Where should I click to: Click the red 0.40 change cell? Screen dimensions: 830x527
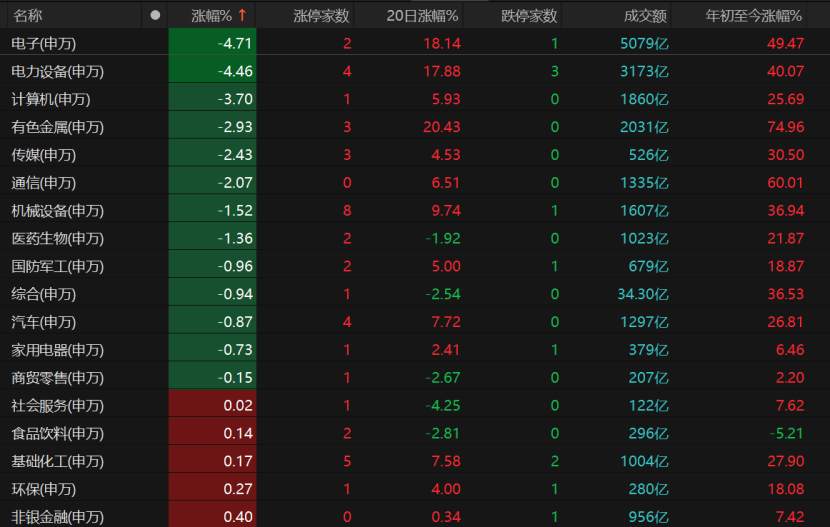coord(212,515)
